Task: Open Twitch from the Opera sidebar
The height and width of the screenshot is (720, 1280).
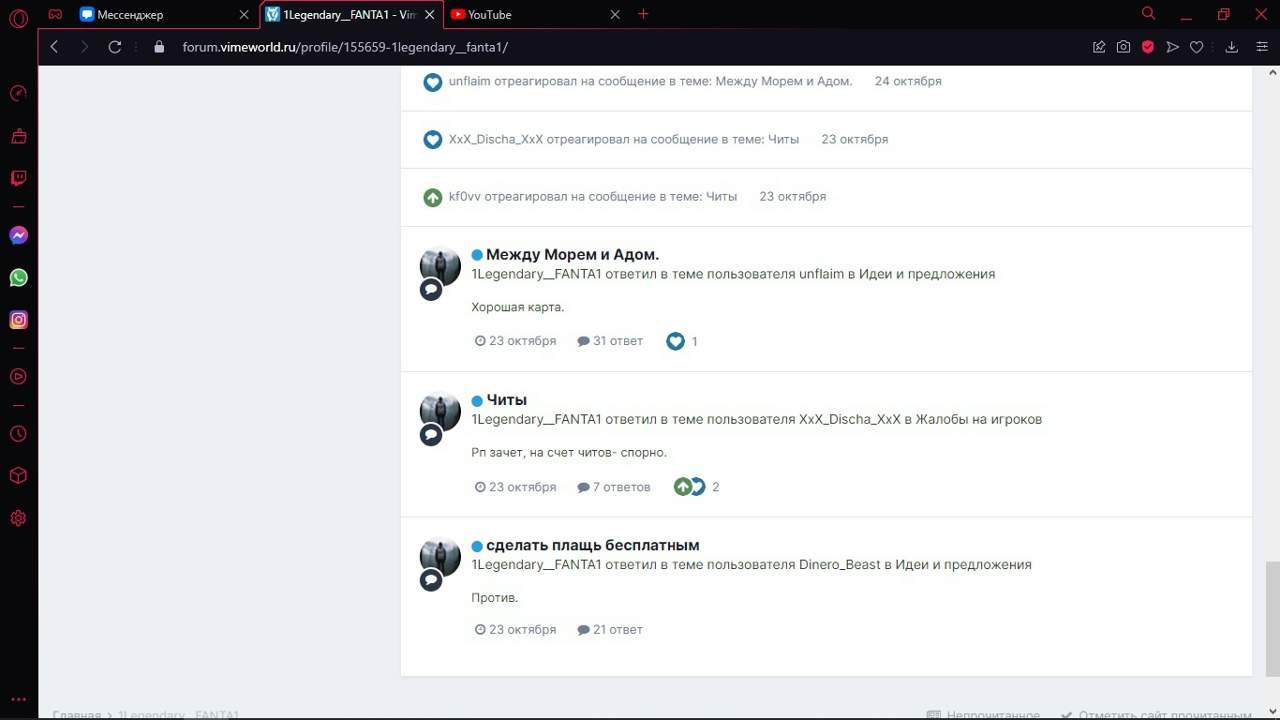Action: click(18, 178)
